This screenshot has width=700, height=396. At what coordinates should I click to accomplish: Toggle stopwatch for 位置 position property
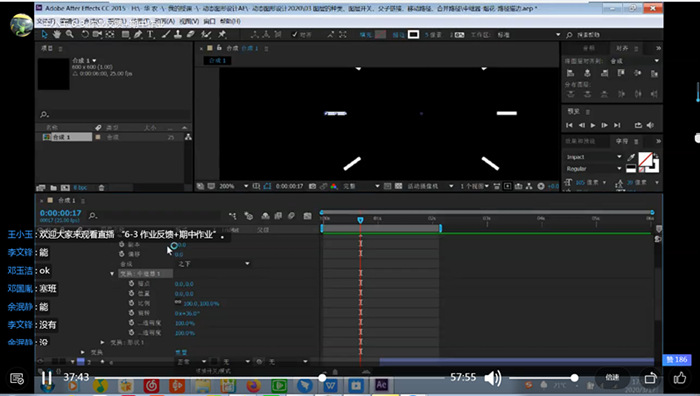pos(131,293)
